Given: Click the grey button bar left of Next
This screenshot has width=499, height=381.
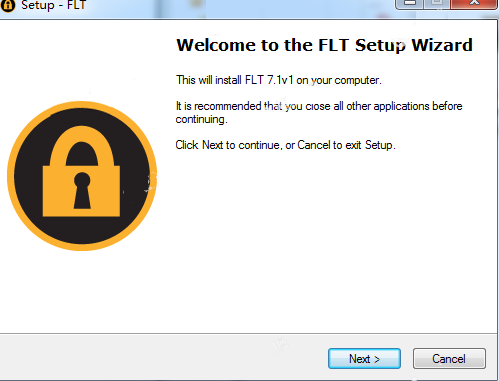Looking at the screenshot, I should 163,357.
